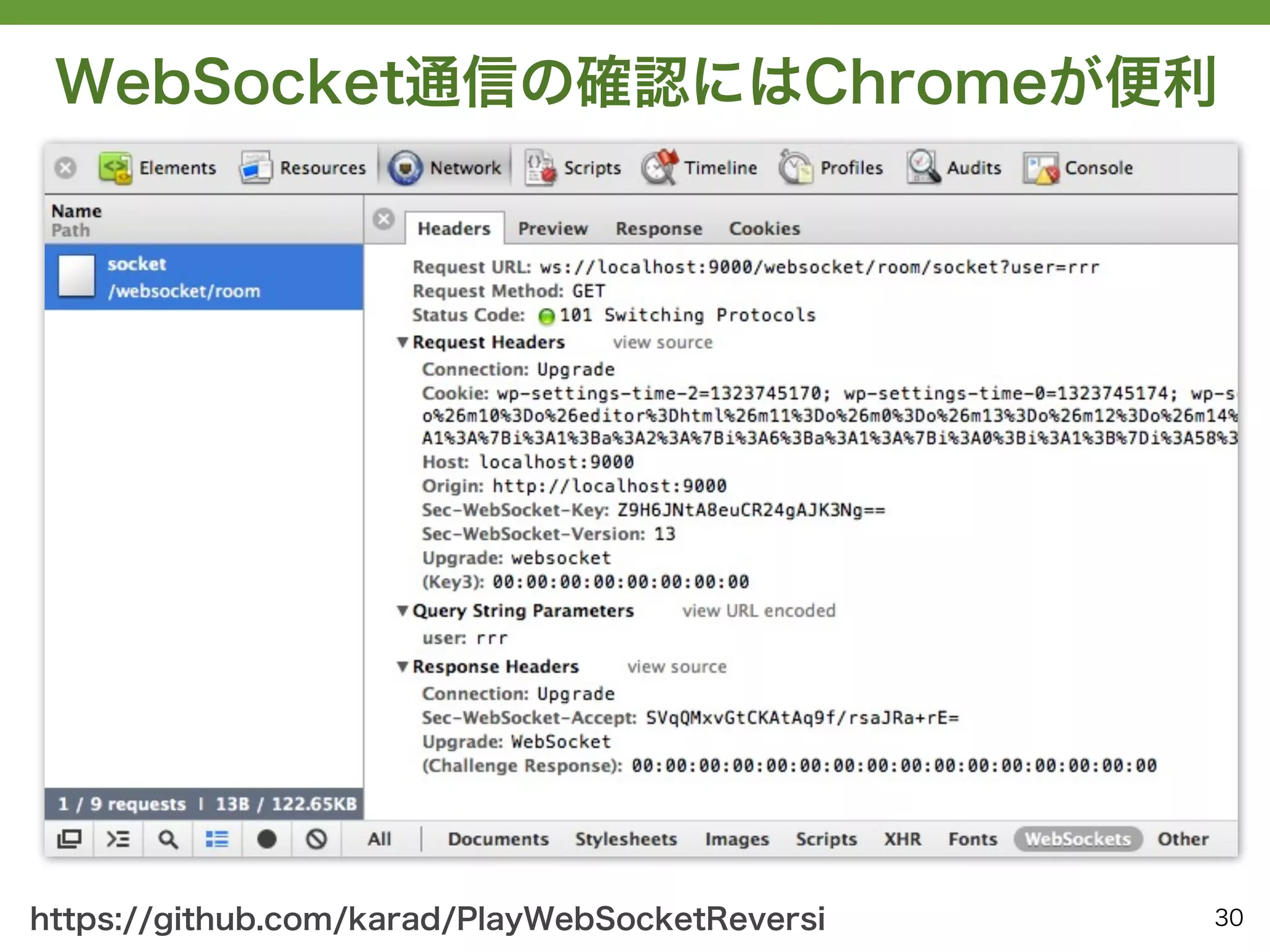This screenshot has height=952, width=1270.
Task: Open the Elements panel icon
Action: pos(115,168)
